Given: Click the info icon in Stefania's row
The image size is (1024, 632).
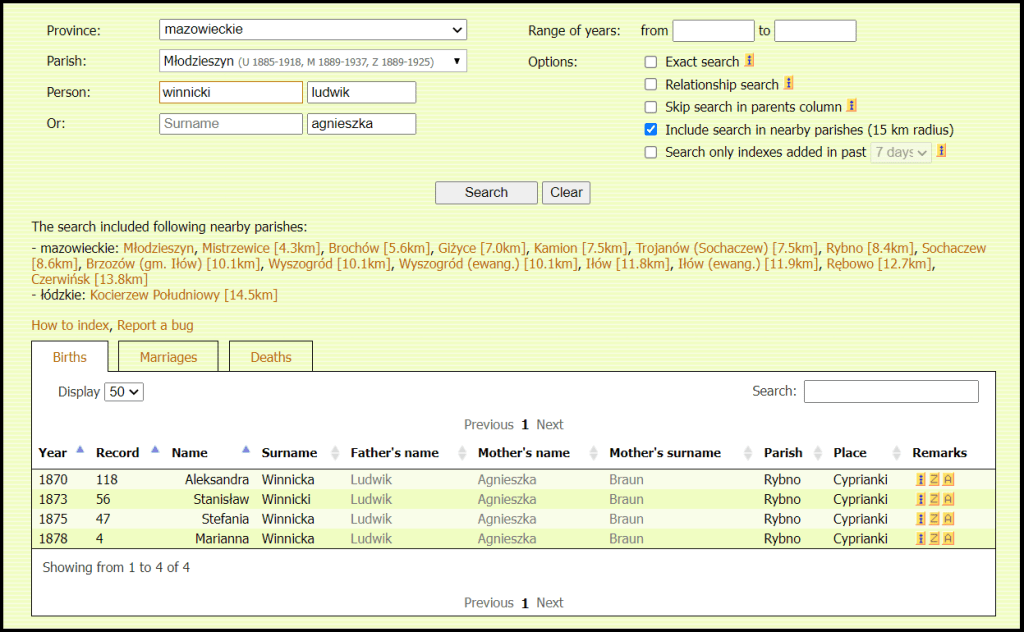Looking at the screenshot, I should click(921, 519).
